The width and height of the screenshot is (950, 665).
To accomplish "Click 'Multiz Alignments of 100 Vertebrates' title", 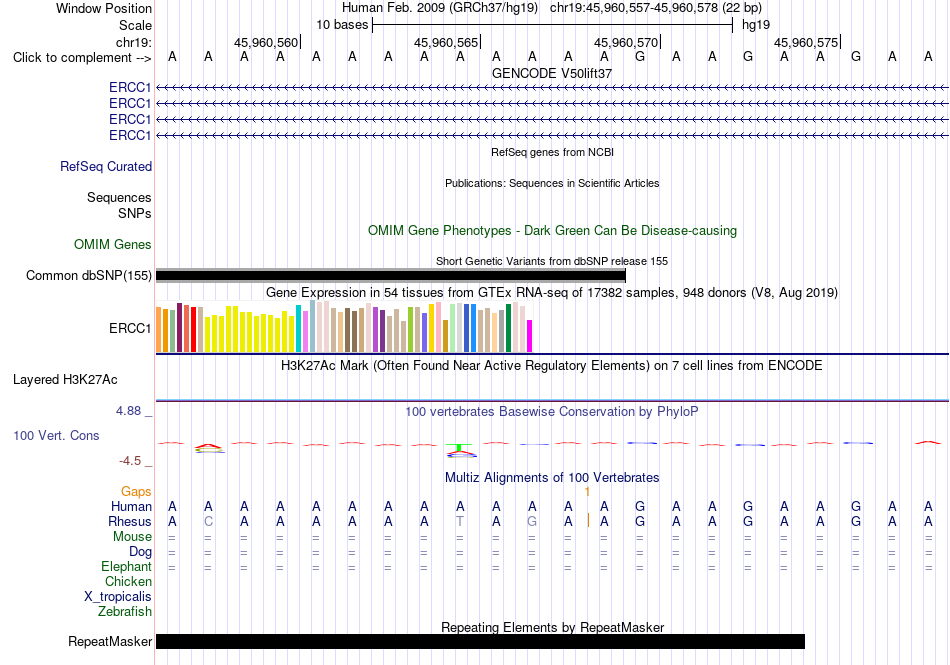I will pyautogui.click(x=552, y=477).
